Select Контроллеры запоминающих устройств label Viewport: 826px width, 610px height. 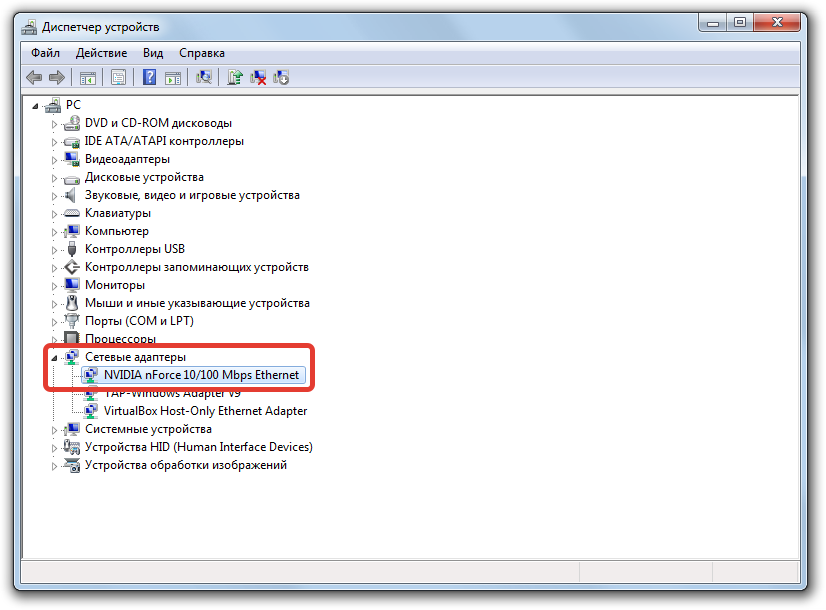tap(197, 267)
